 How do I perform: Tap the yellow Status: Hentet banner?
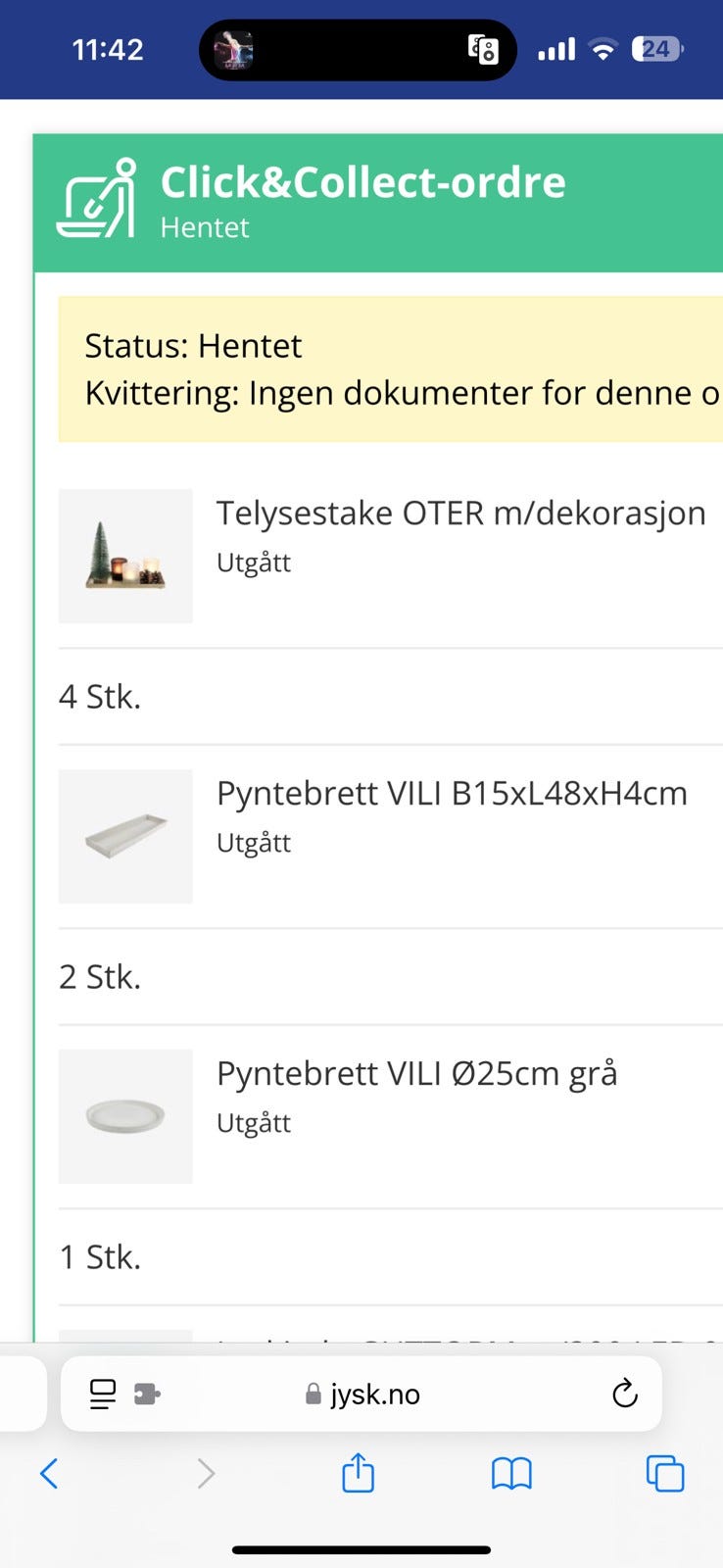tap(390, 369)
